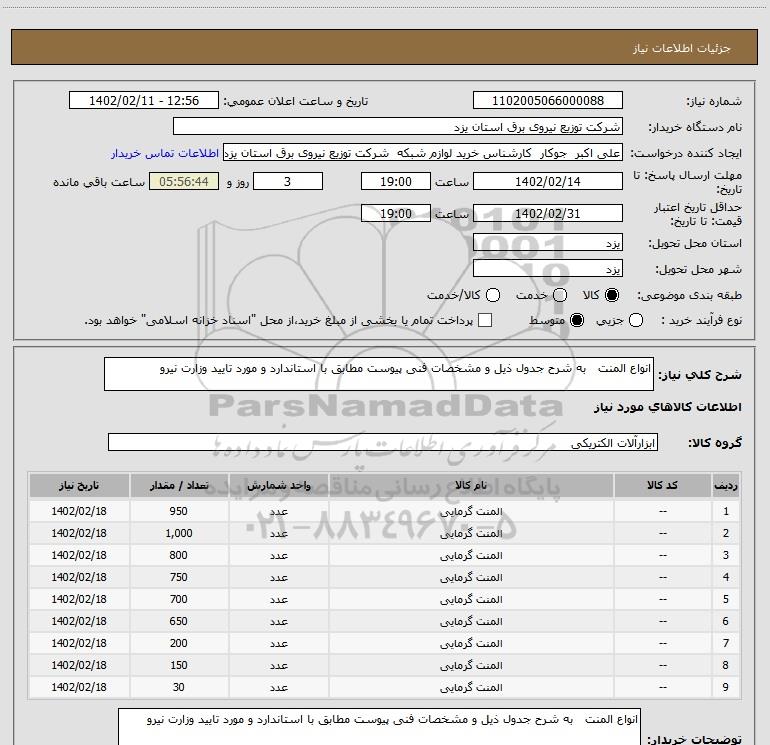Click the delivery city field یزد
Image resolution: width=770 pixels, height=745 pixels.
(548, 269)
